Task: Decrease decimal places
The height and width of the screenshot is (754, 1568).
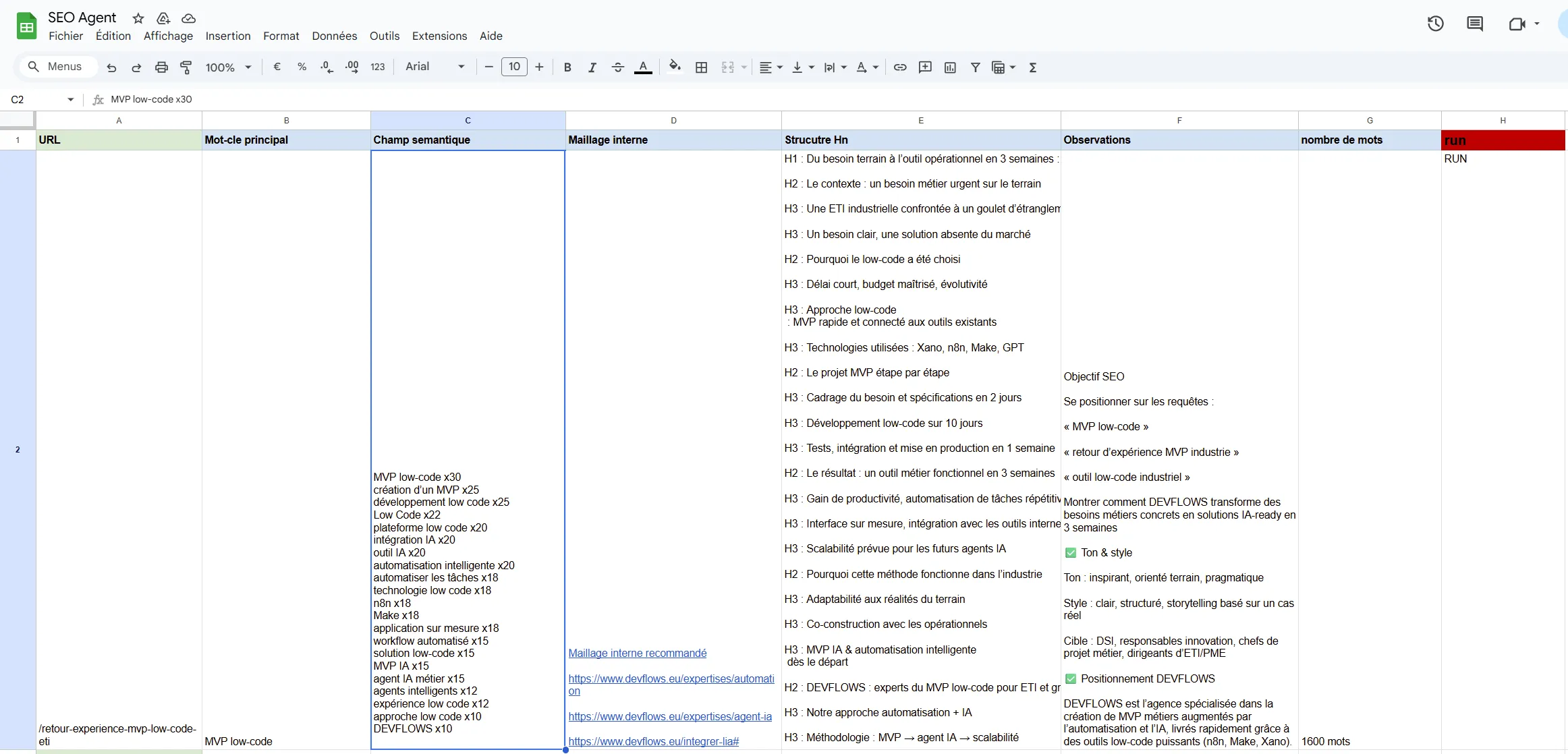Action: [327, 67]
